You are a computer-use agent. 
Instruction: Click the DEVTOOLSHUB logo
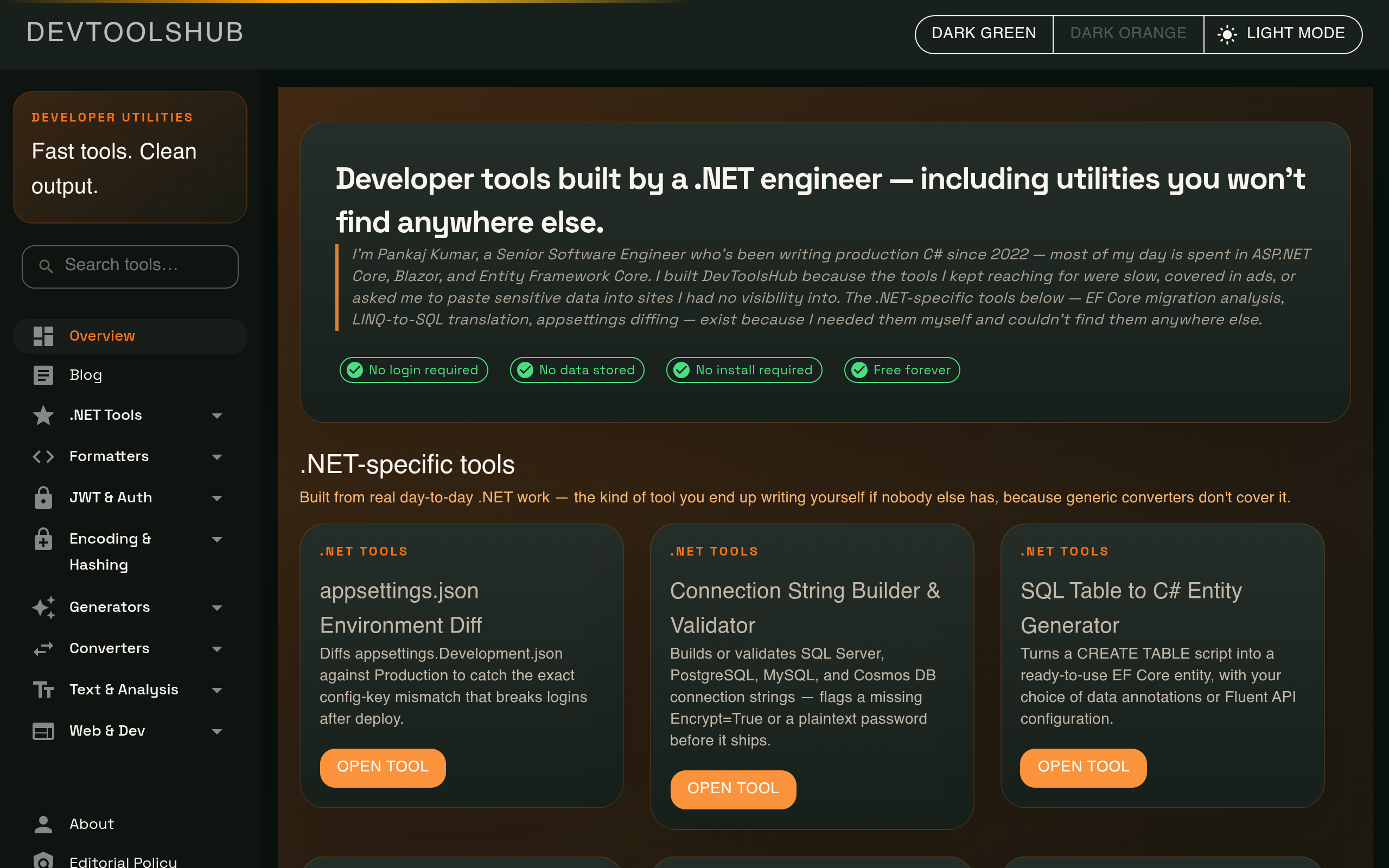click(x=136, y=33)
